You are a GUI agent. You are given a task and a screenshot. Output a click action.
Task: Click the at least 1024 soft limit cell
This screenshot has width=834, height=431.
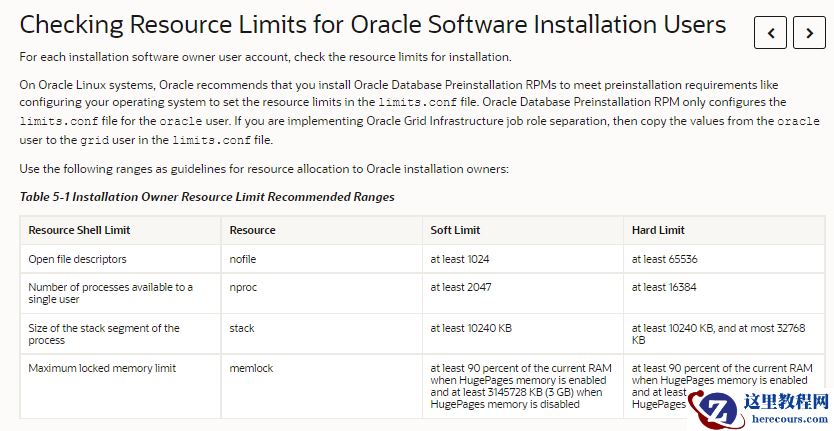[460, 259]
